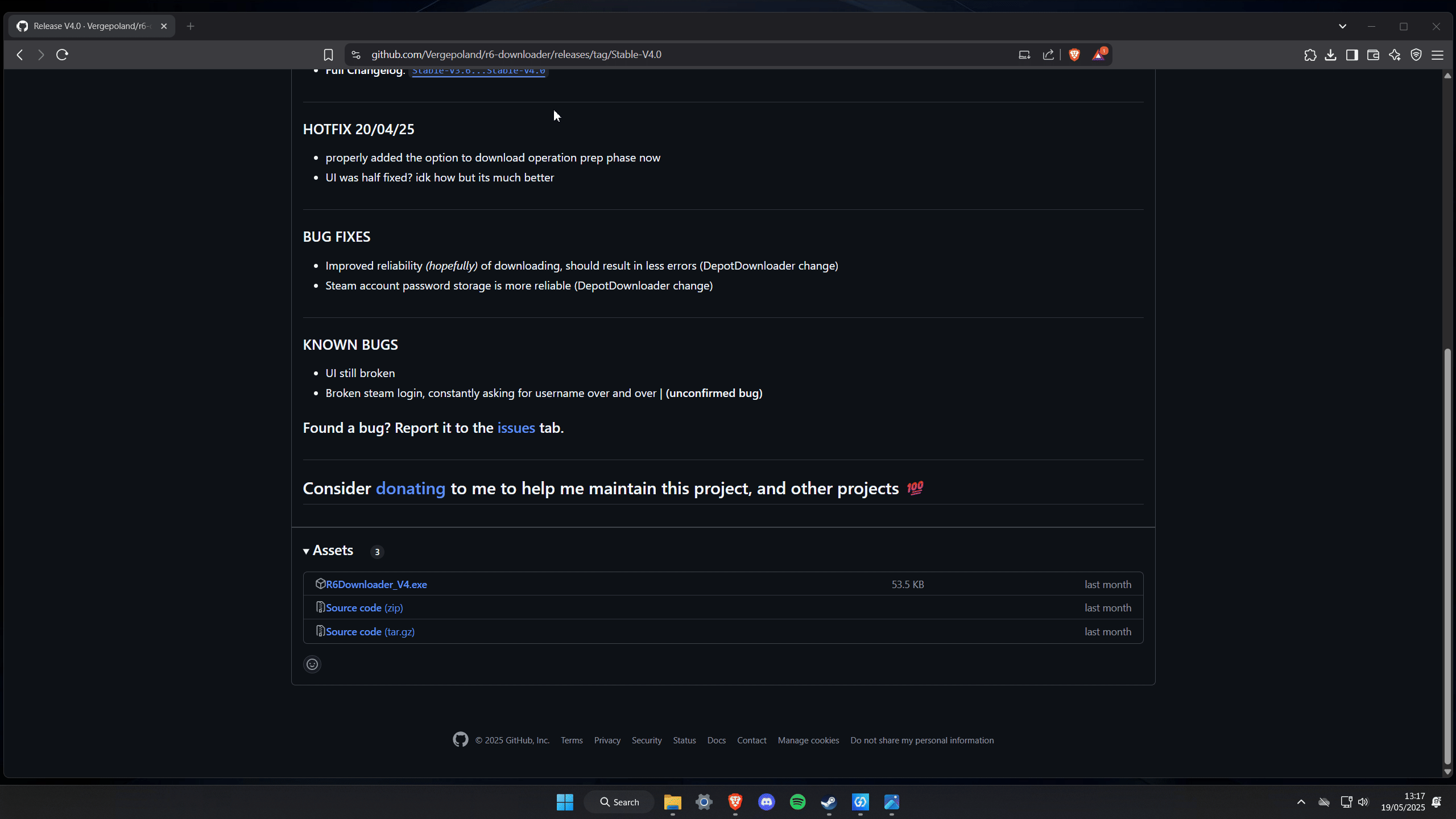Open Brave Rewards triangle icon
The width and height of the screenshot is (1456, 819).
[x=1099, y=55]
